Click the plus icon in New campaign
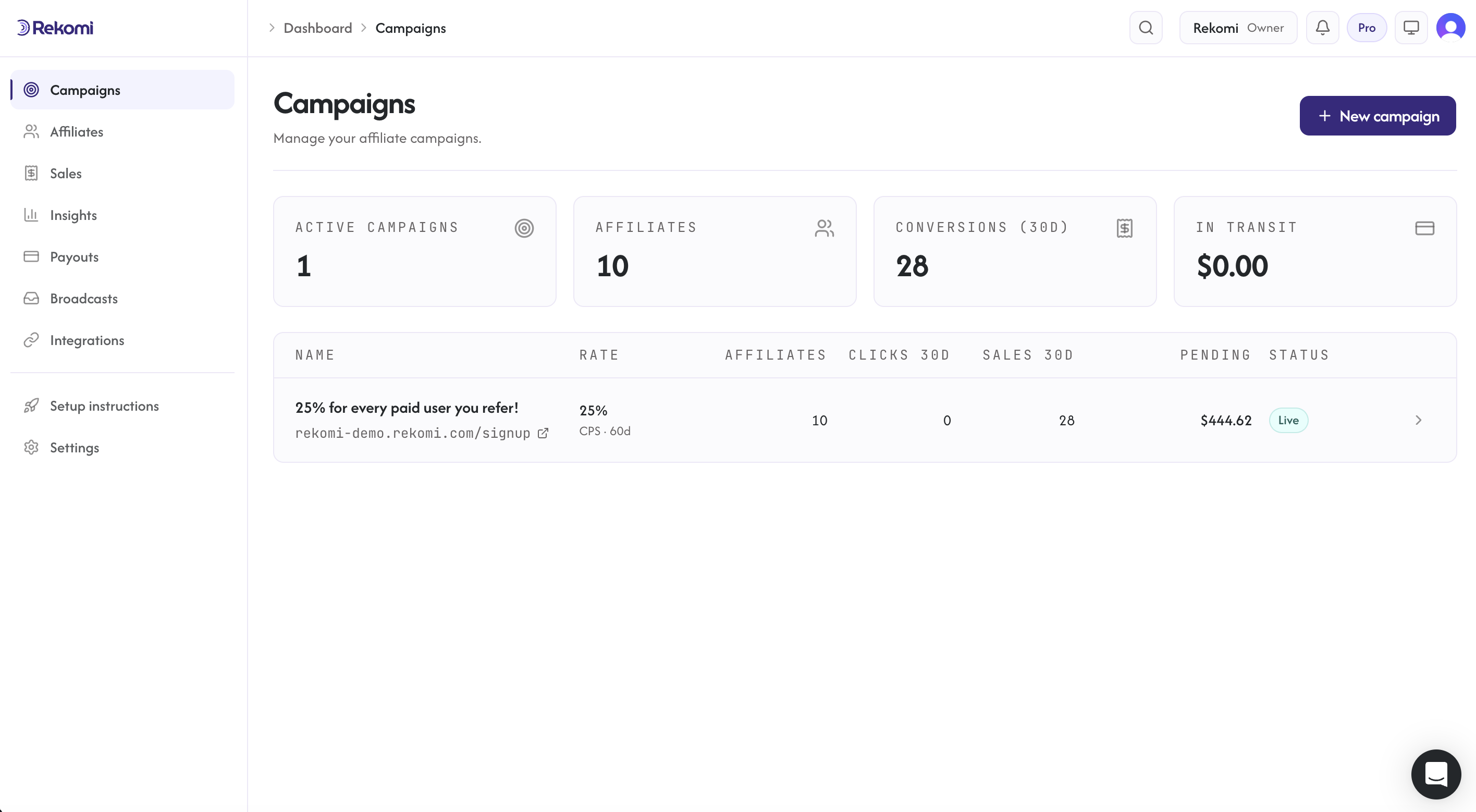This screenshot has width=1476, height=812. click(1324, 116)
